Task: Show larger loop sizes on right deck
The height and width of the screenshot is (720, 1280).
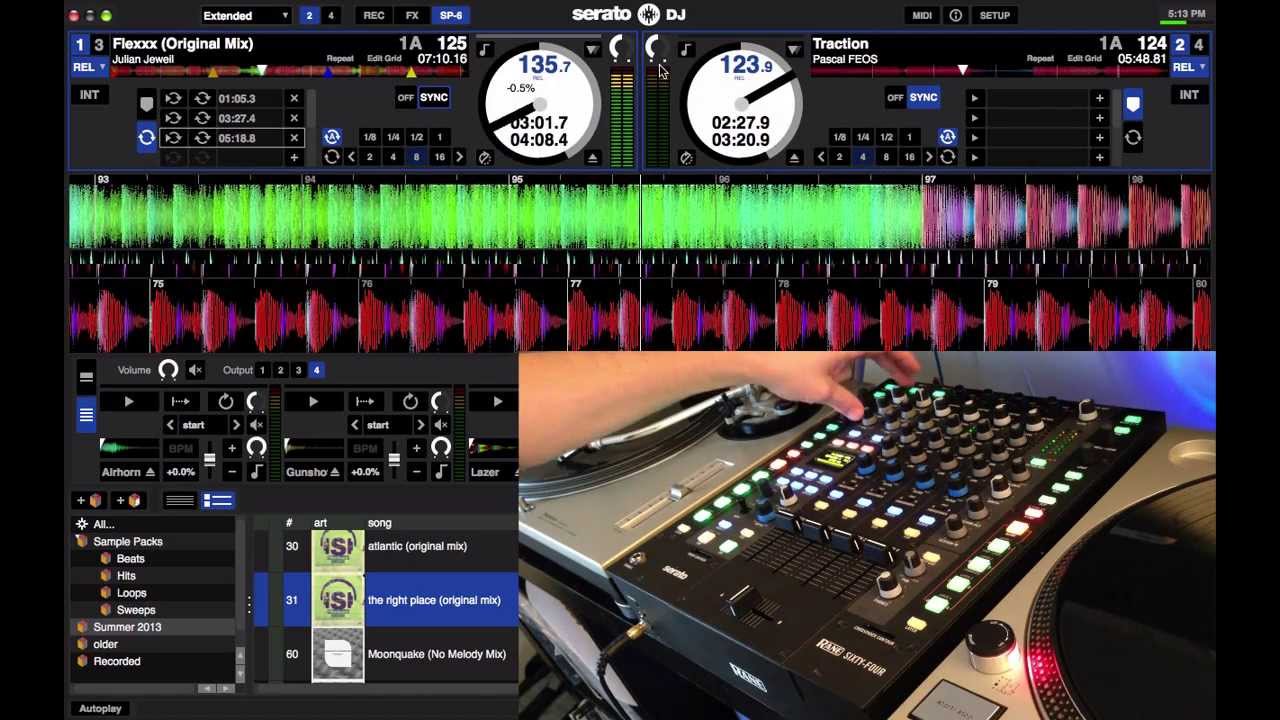Action: pos(929,157)
